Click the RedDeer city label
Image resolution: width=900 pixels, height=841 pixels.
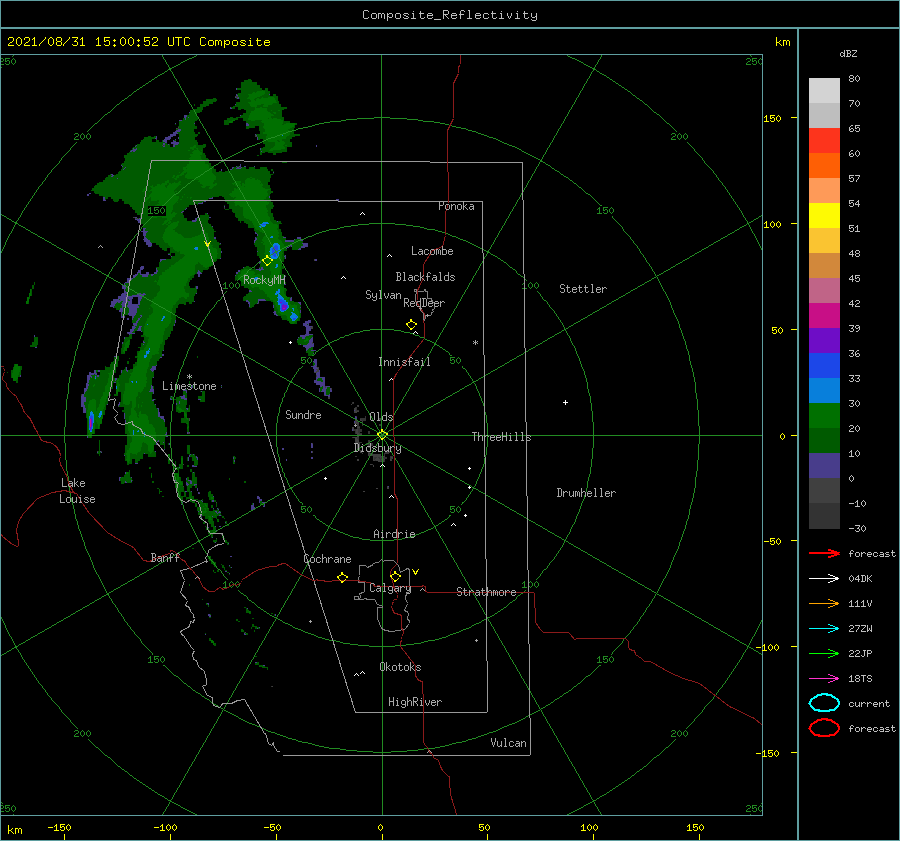click(424, 303)
